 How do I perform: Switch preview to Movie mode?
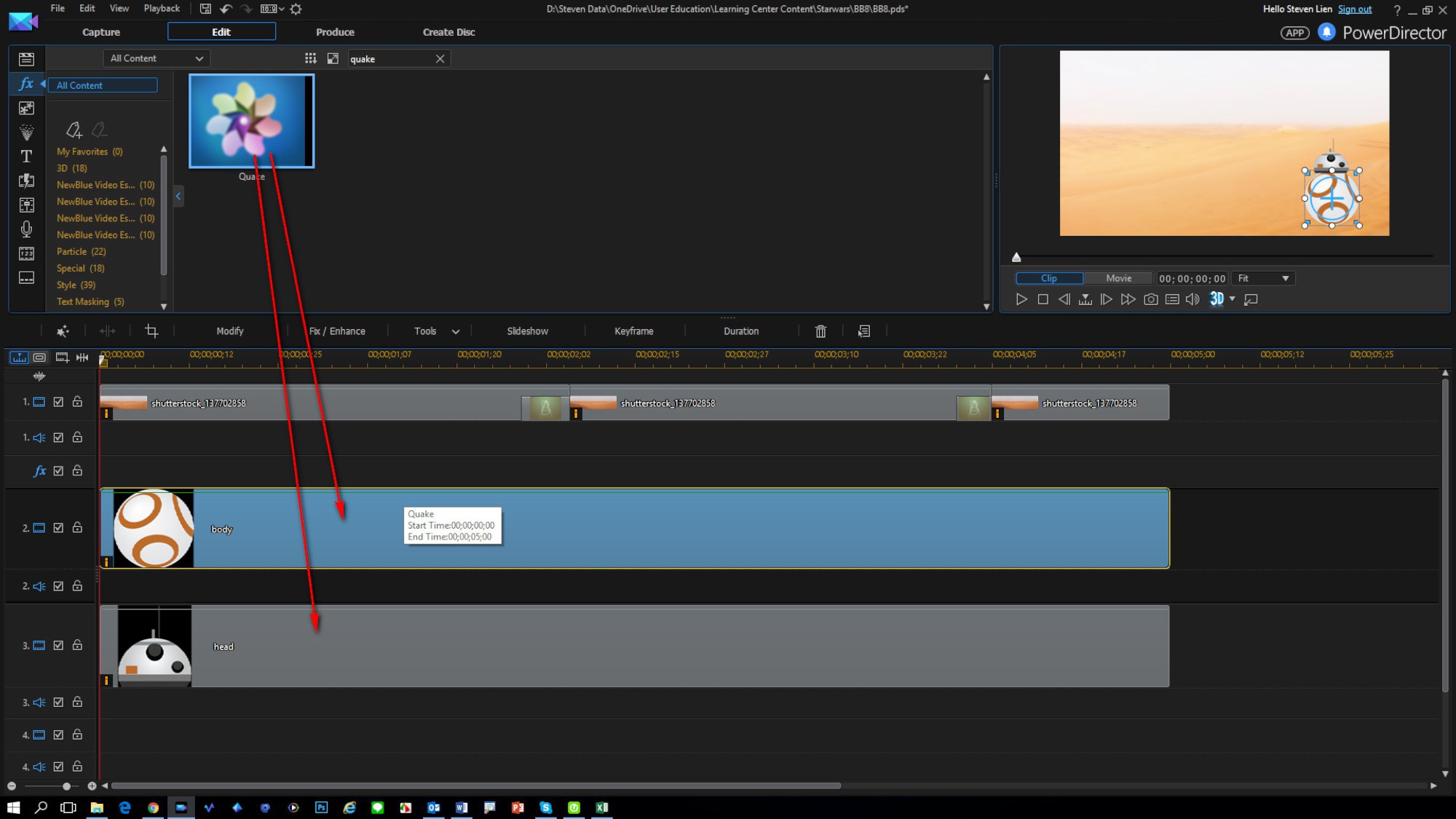[x=1118, y=278]
